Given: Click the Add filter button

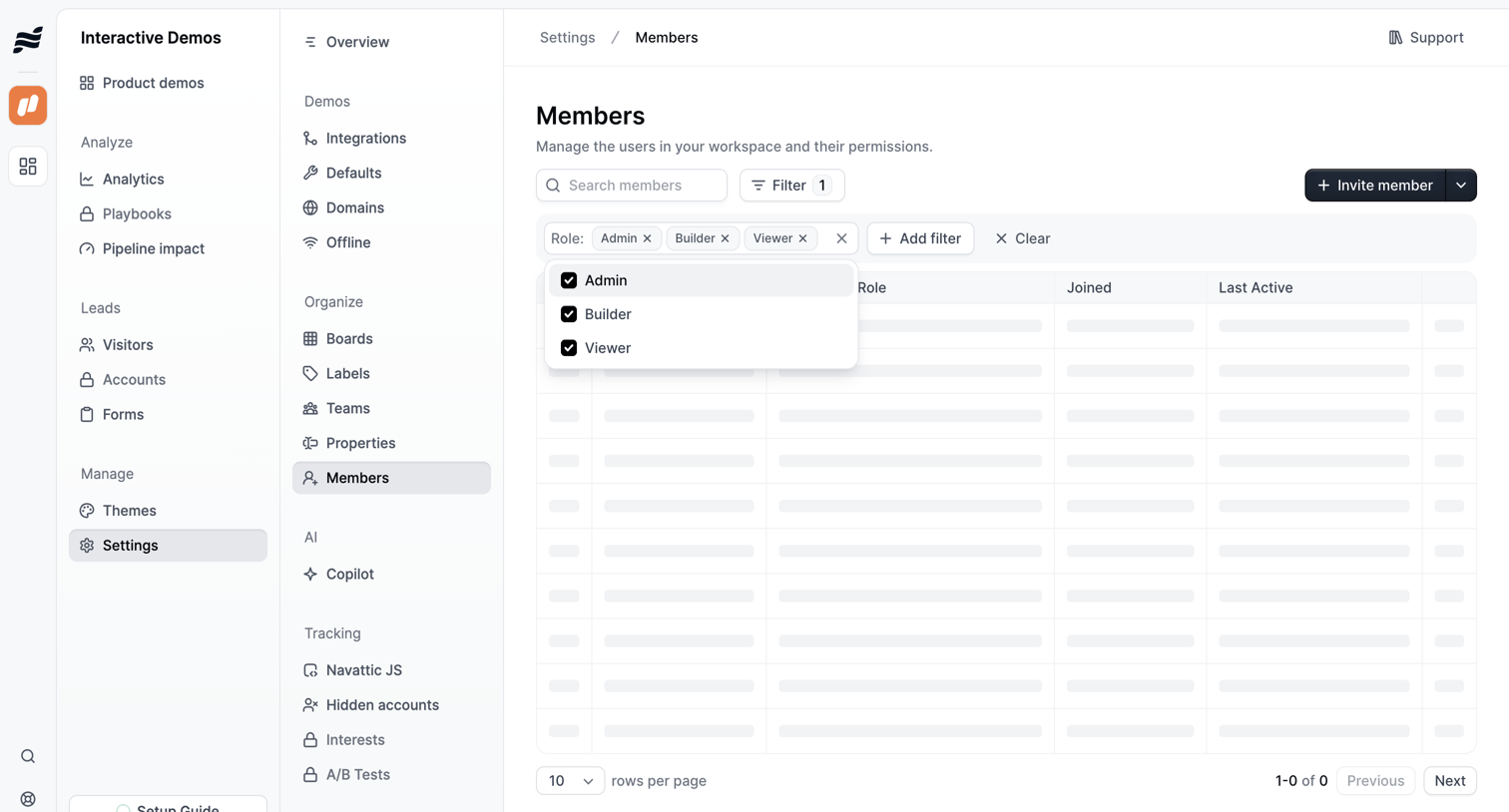Looking at the screenshot, I should pos(920,238).
